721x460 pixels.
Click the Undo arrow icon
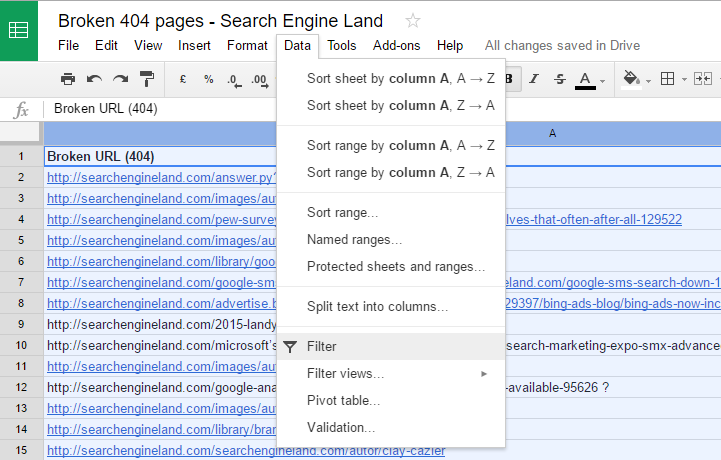(x=94, y=79)
